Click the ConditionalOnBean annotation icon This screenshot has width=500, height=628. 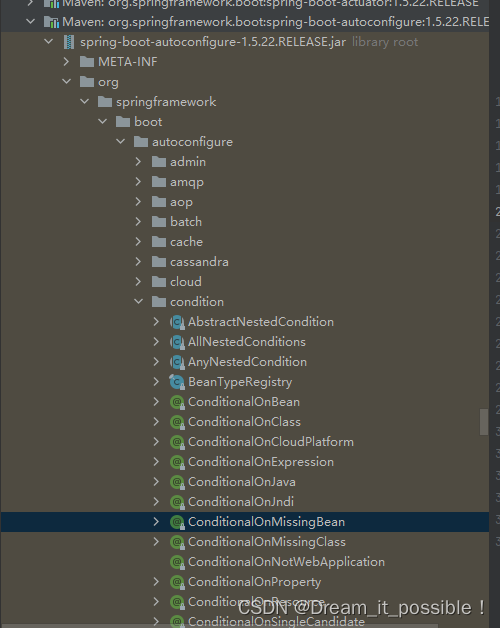pyautogui.click(x=177, y=402)
